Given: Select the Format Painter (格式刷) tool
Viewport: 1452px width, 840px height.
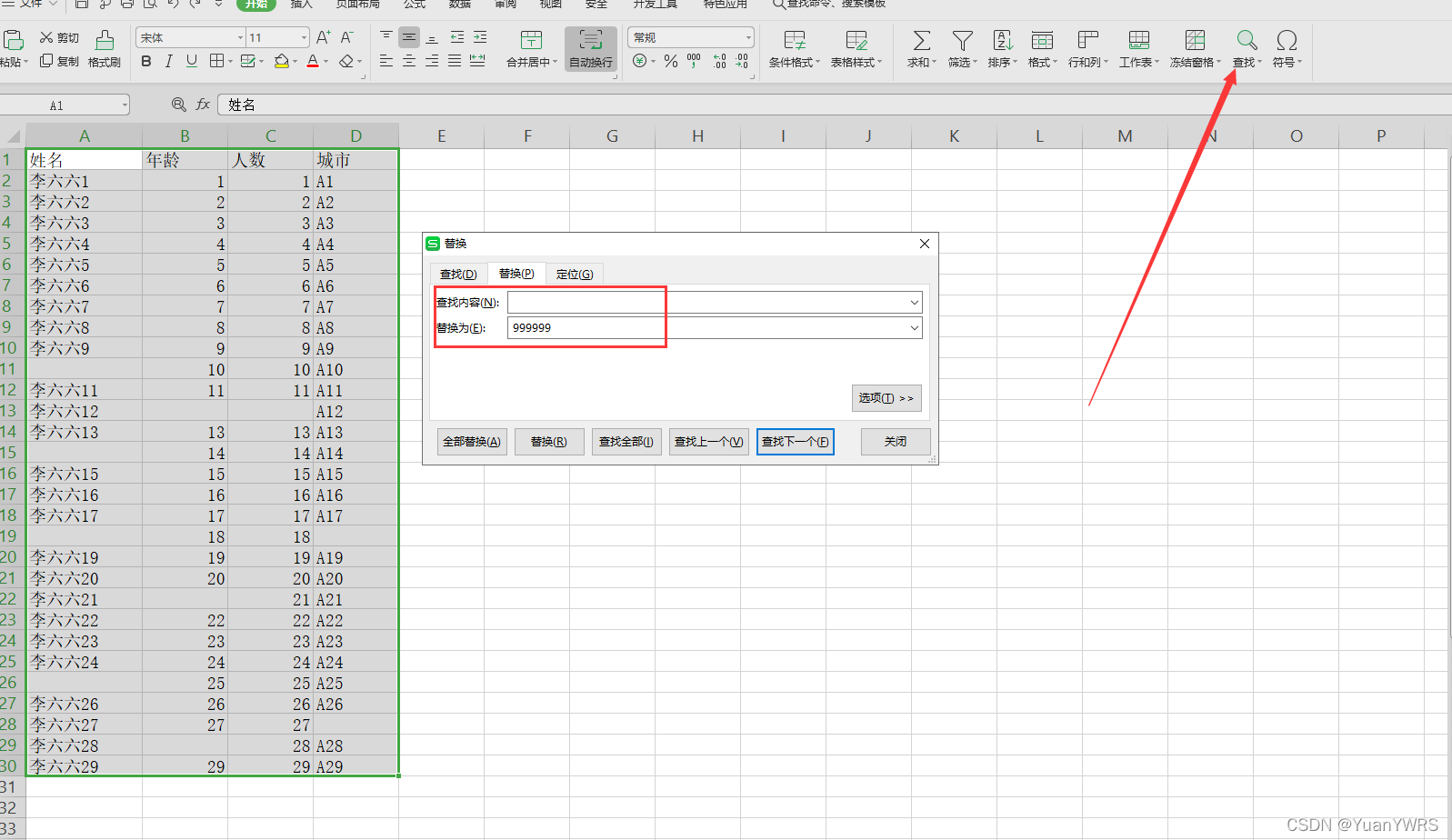Looking at the screenshot, I should (x=105, y=49).
